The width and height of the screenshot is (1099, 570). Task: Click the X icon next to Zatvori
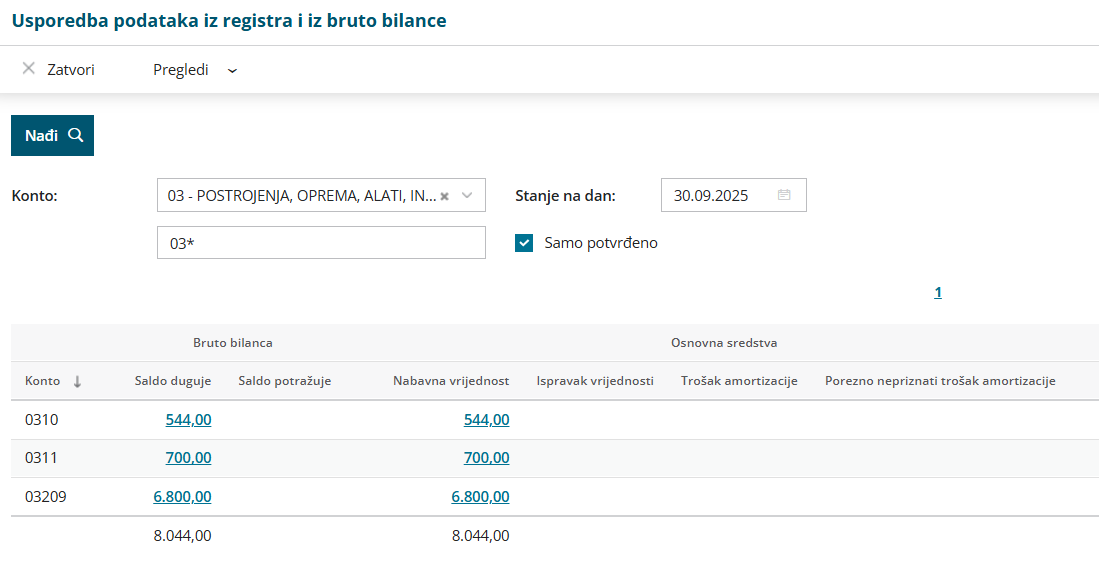click(29, 69)
